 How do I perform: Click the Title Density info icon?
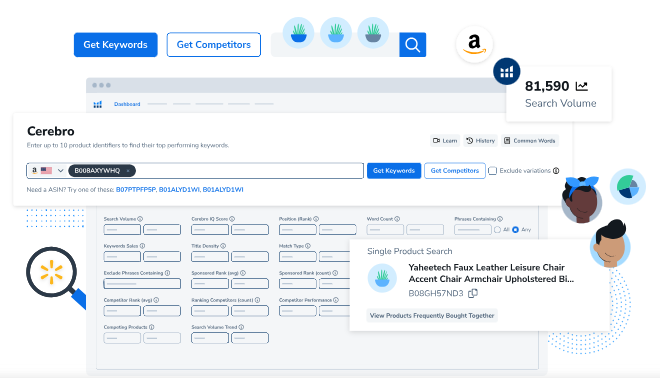point(223,246)
